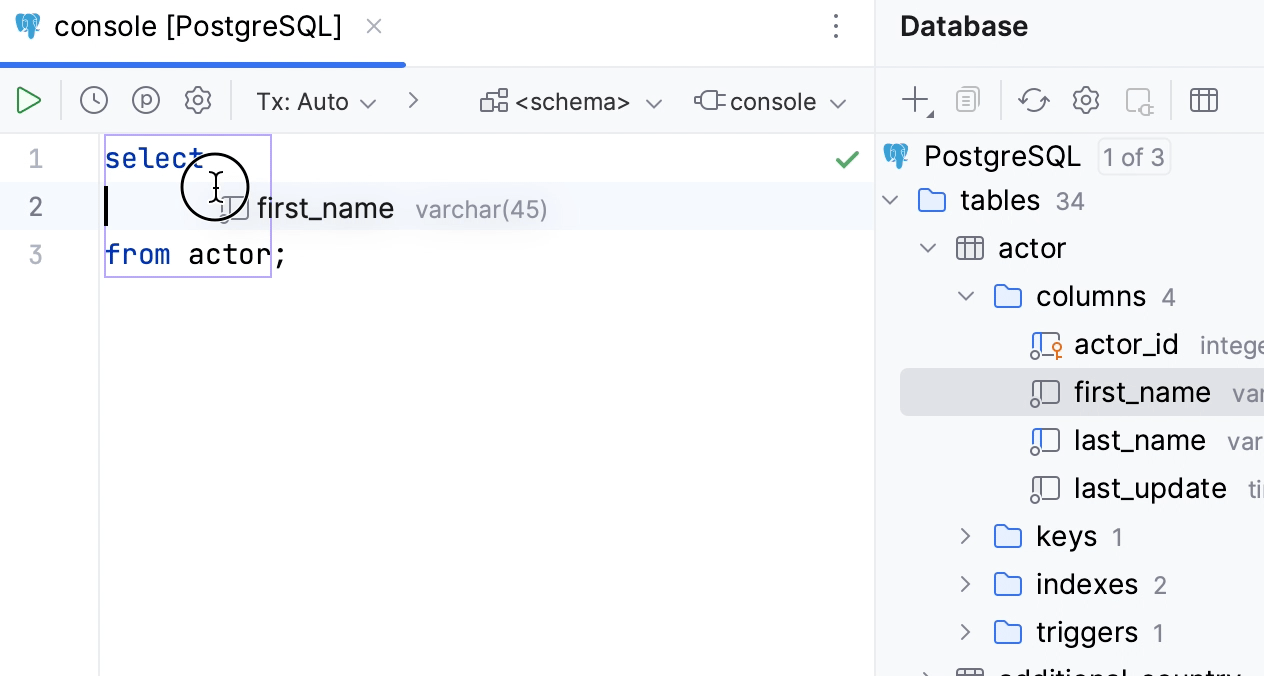Show the query execution plan
Image resolution: width=1264 pixels, height=676 pixels.
(x=146, y=100)
